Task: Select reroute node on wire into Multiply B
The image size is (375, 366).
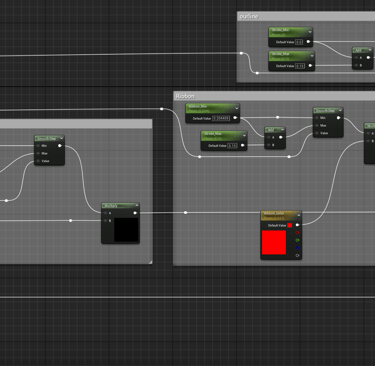Action: pyautogui.click(x=71, y=221)
